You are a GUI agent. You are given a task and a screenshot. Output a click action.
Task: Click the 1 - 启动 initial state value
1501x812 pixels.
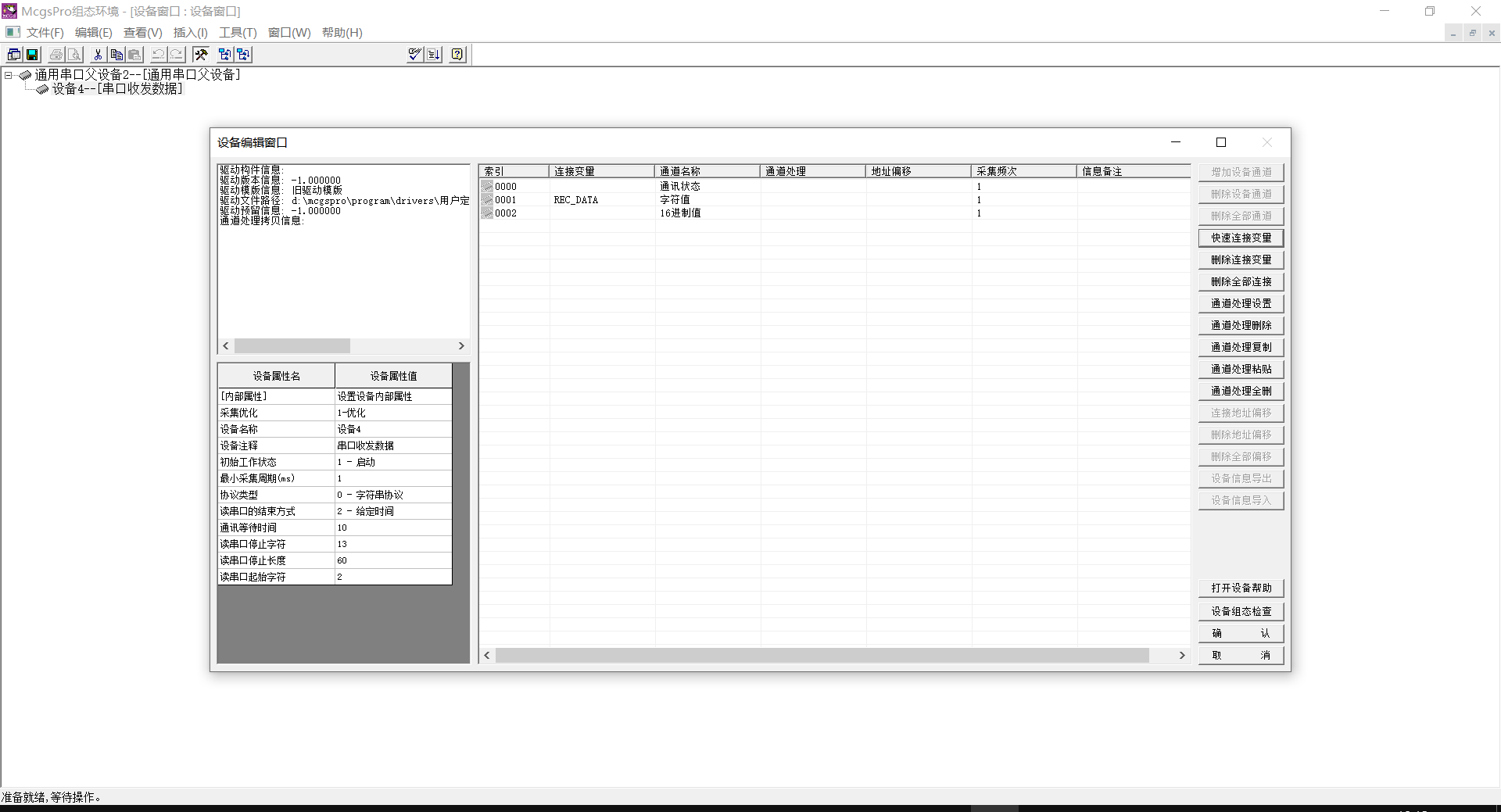tap(393, 462)
